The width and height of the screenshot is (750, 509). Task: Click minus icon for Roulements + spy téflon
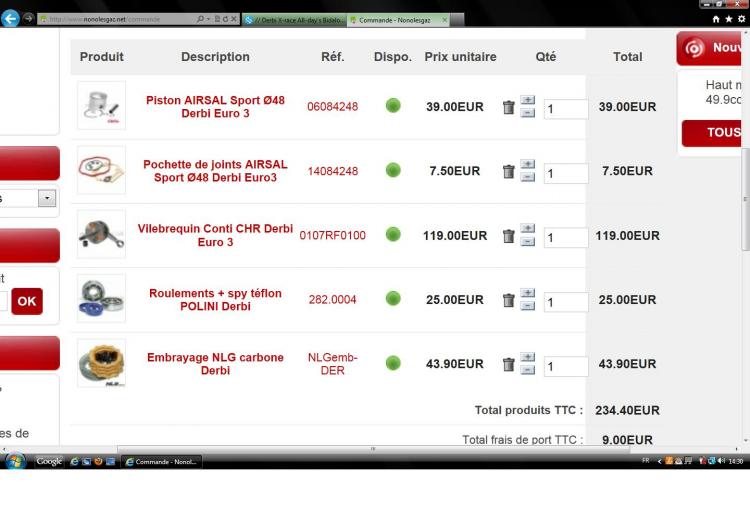pos(528,306)
